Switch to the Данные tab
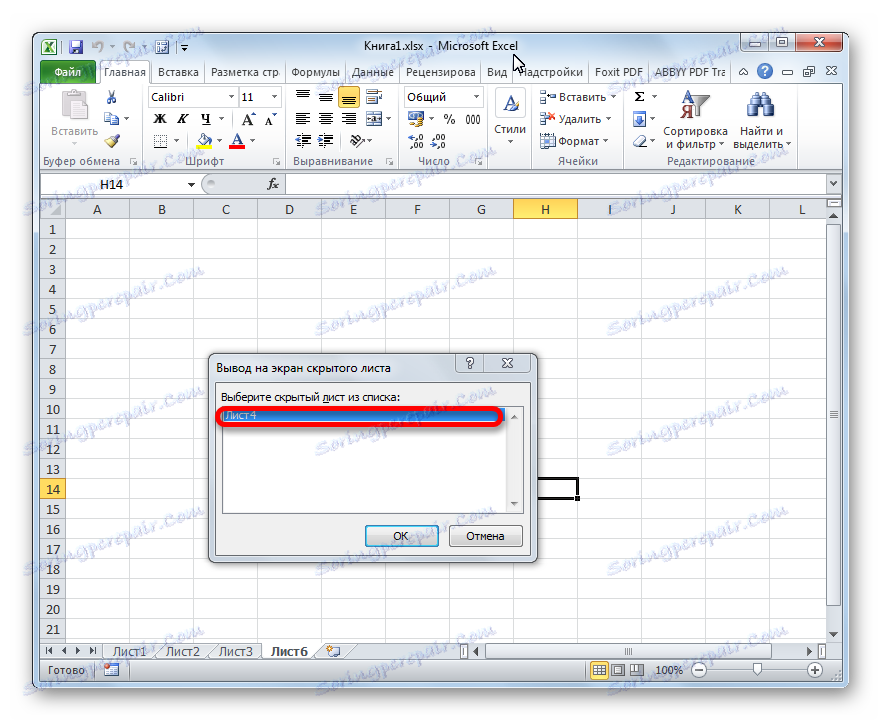This screenshot has height=721, width=882. pyautogui.click(x=372, y=72)
